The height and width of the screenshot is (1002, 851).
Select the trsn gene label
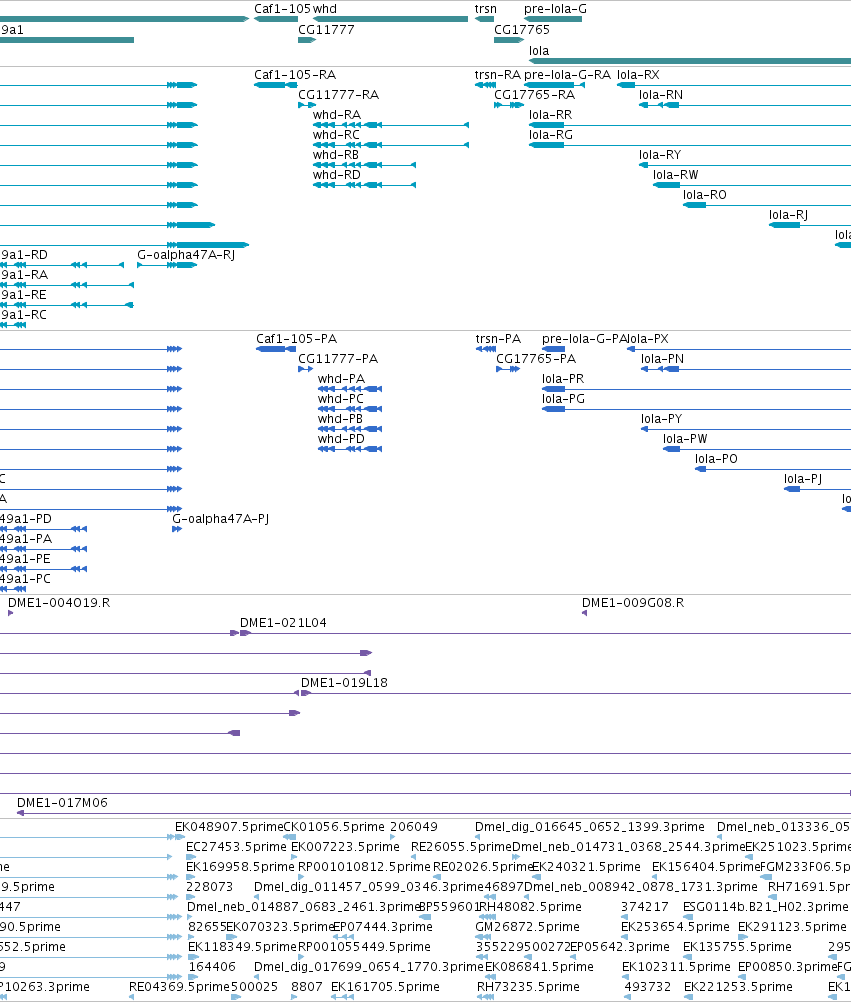(486, 9)
